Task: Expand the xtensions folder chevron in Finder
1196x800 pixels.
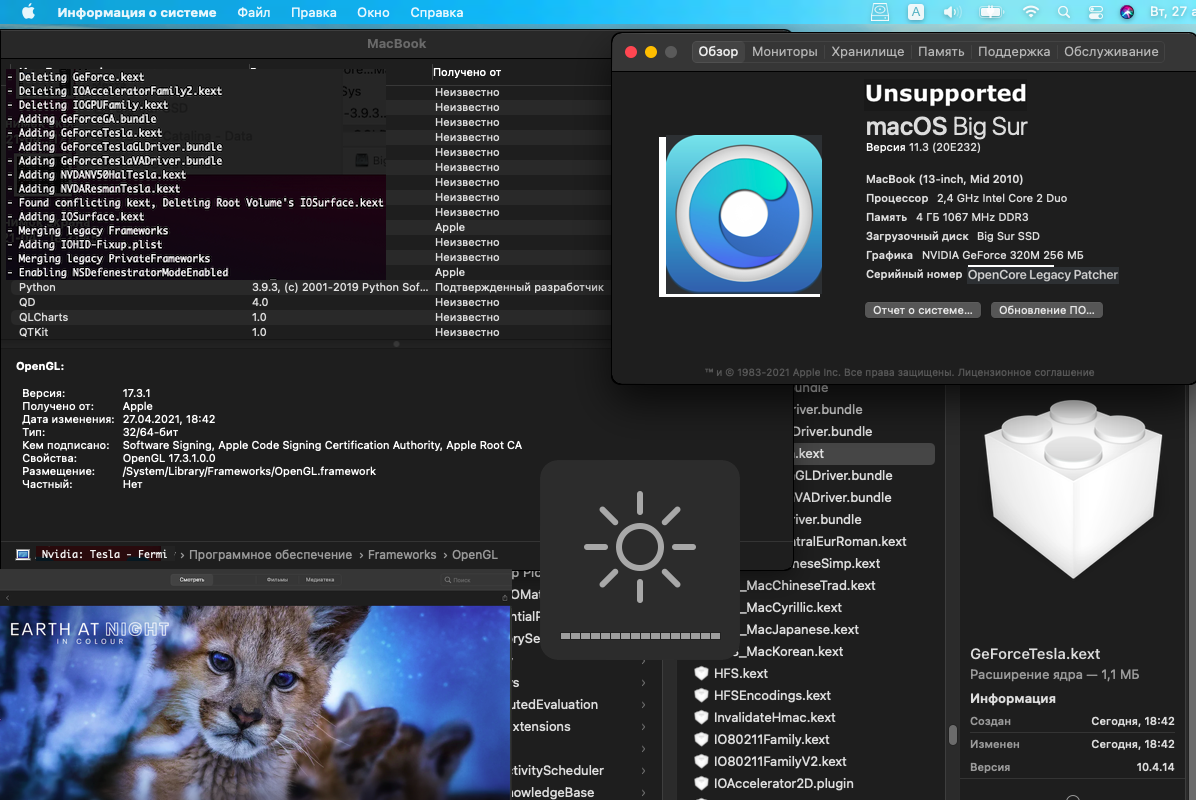Action: pos(644,727)
